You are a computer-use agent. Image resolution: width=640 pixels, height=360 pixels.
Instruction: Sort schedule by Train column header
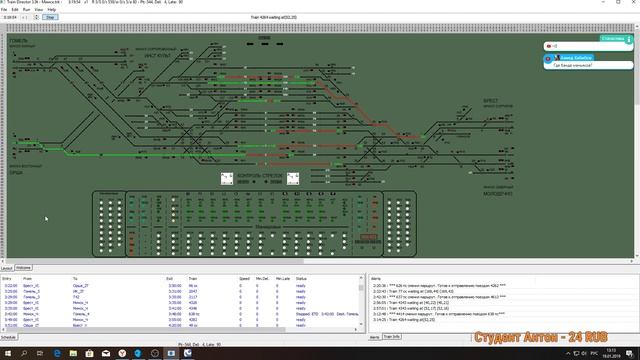tap(193, 278)
